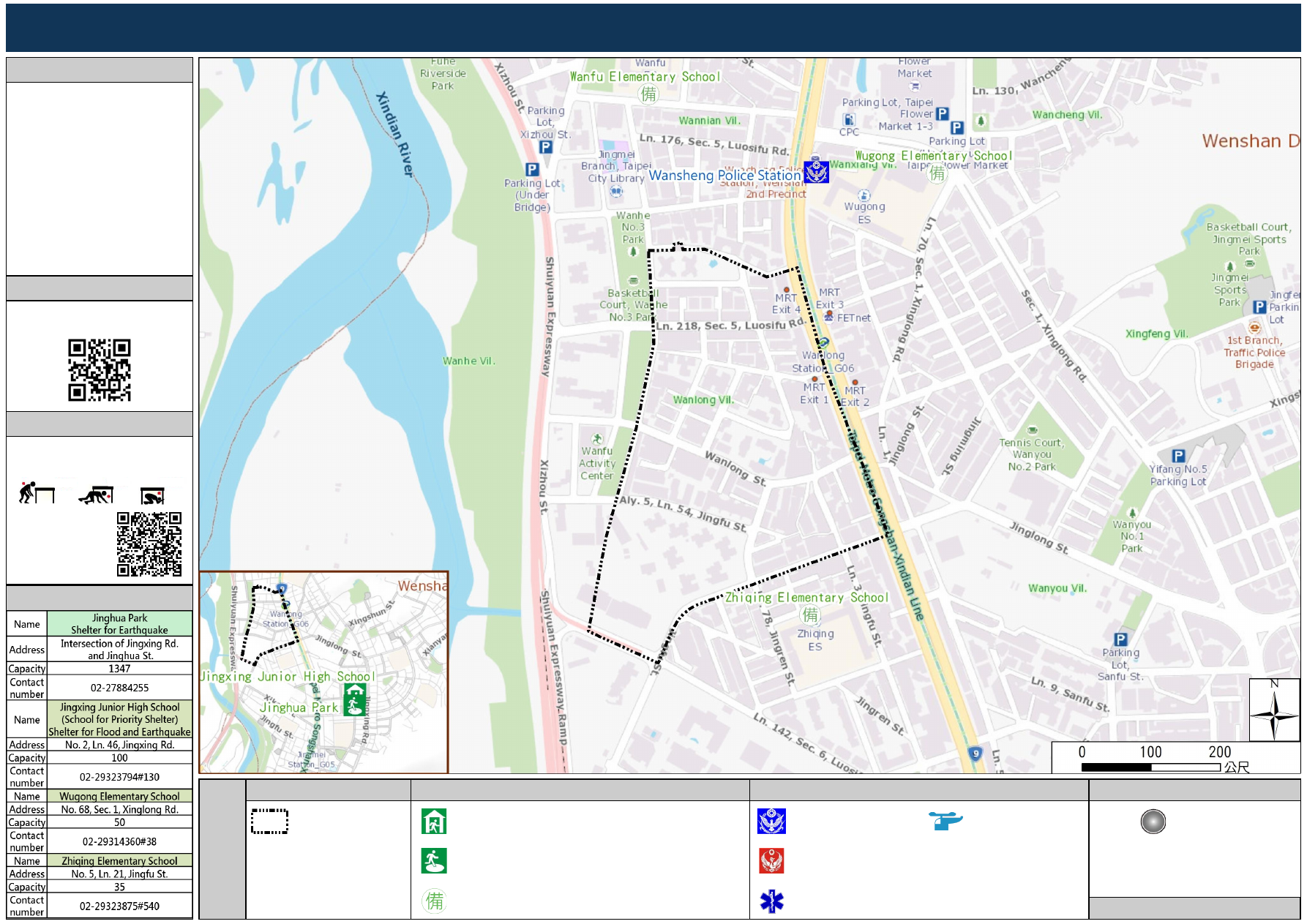Click the upper QR code in left panel

[x=100, y=370]
